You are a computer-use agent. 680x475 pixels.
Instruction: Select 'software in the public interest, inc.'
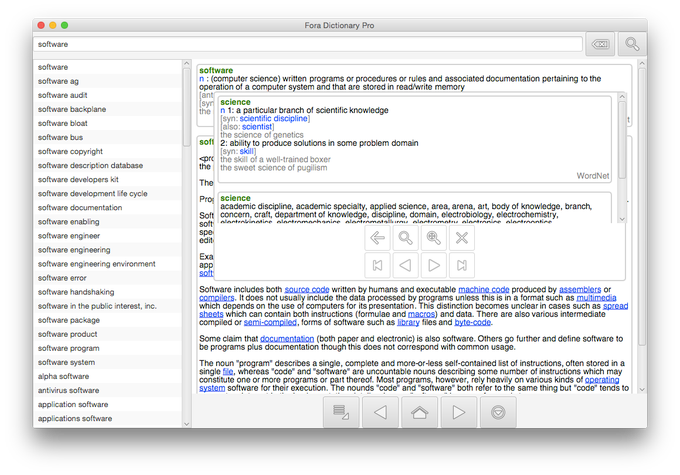(x=108, y=306)
